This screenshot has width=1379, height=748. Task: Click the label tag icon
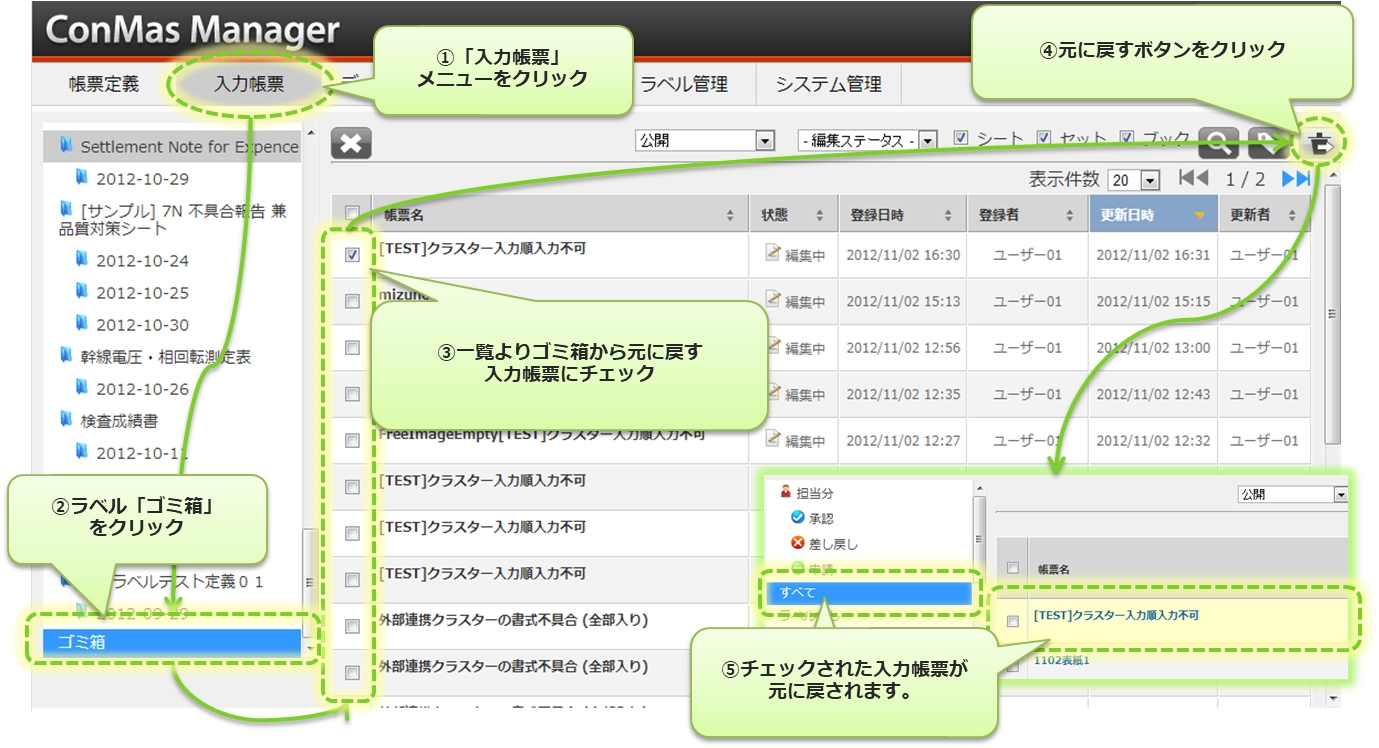[1266, 144]
